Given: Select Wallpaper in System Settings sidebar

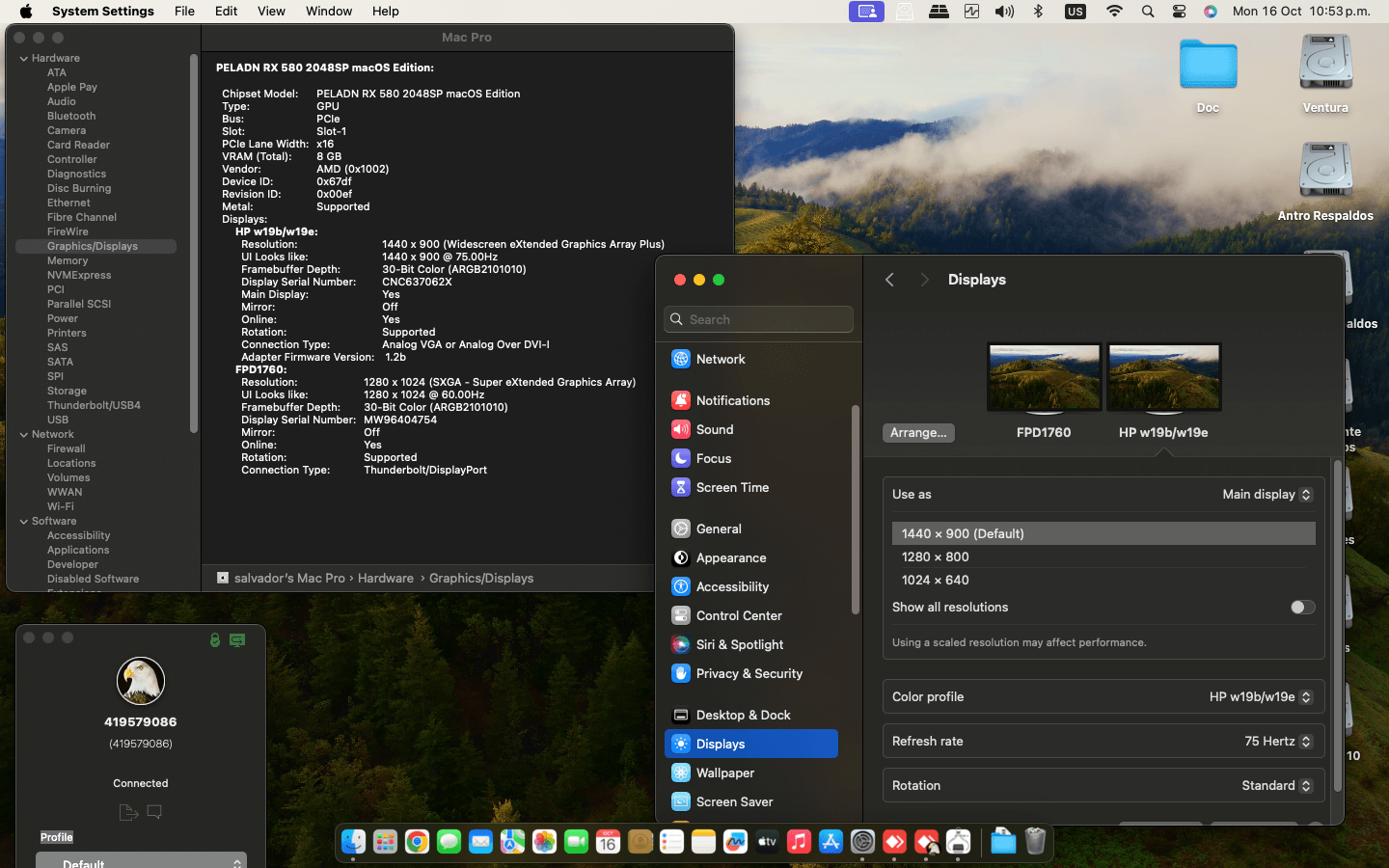Looking at the screenshot, I should [x=725, y=773].
